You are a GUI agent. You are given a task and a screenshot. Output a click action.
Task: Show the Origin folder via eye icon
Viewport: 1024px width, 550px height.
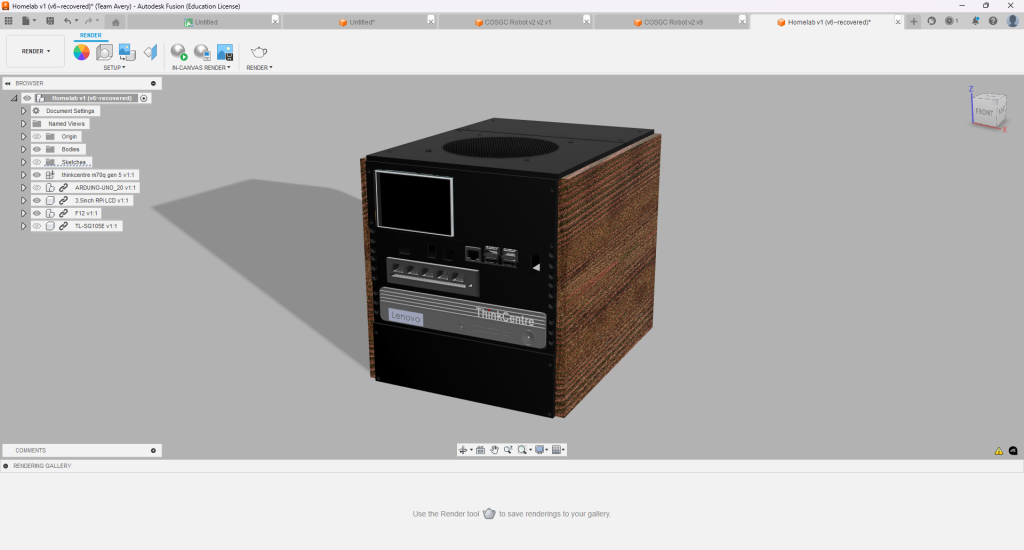(37, 137)
